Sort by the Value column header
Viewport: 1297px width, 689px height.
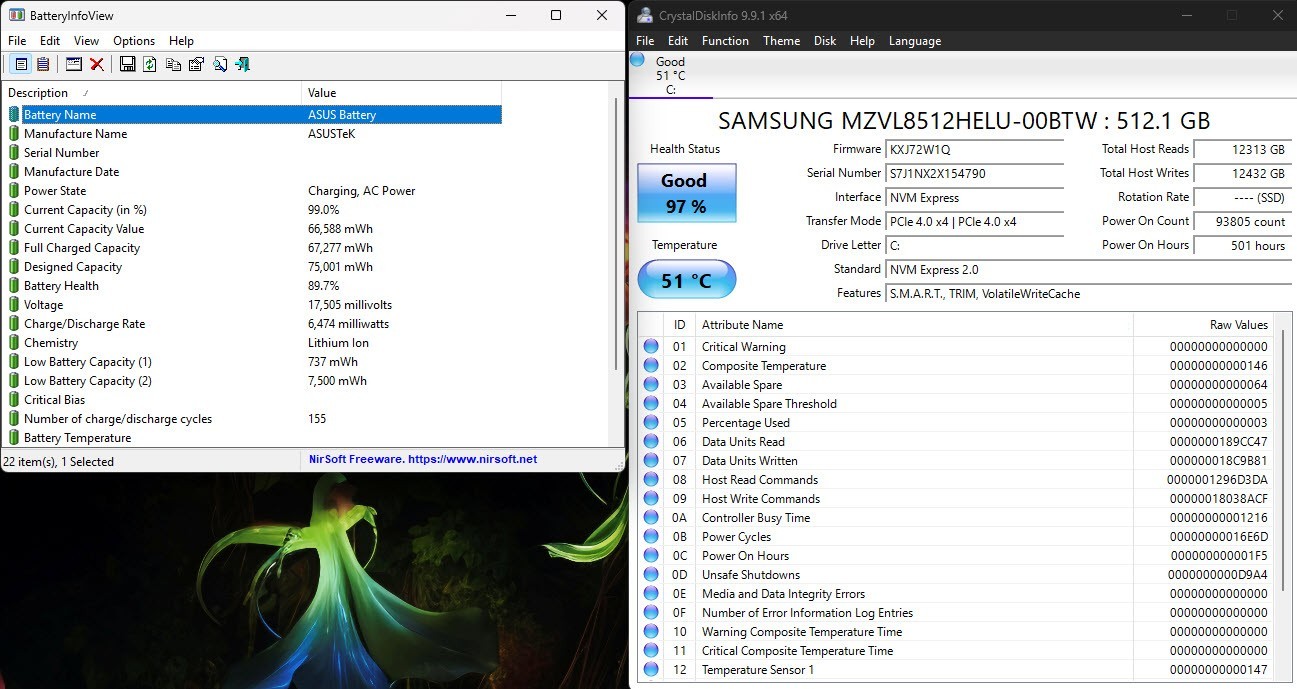click(453, 93)
